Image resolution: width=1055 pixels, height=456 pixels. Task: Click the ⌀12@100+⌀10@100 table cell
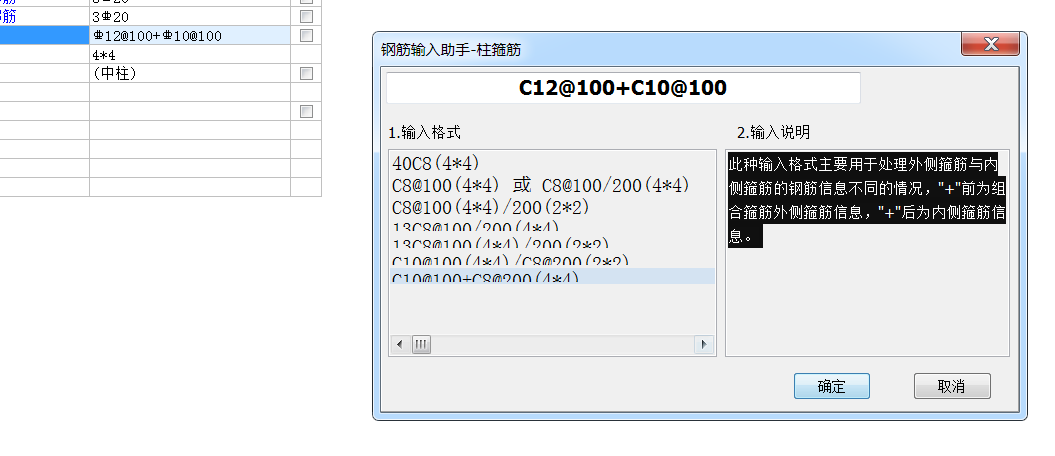190,36
